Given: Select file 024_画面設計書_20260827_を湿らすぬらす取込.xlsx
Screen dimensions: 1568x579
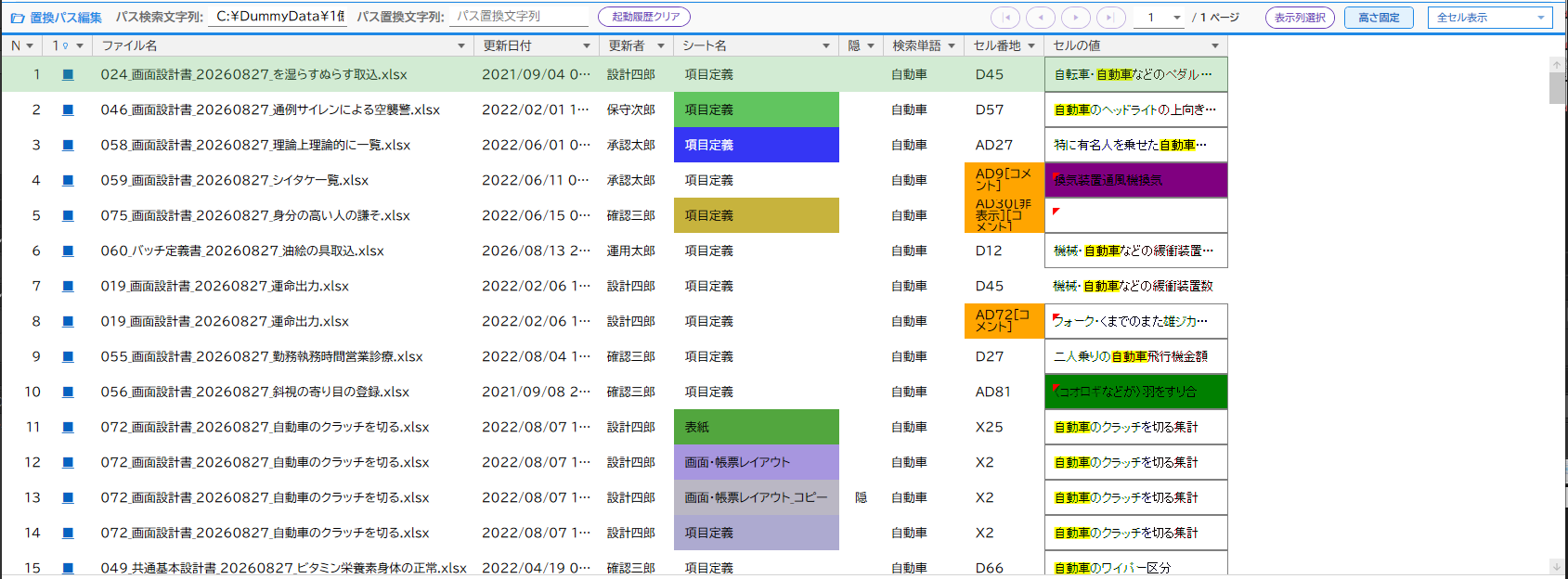Looking at the screenshot, I should [x=253, y=74].
